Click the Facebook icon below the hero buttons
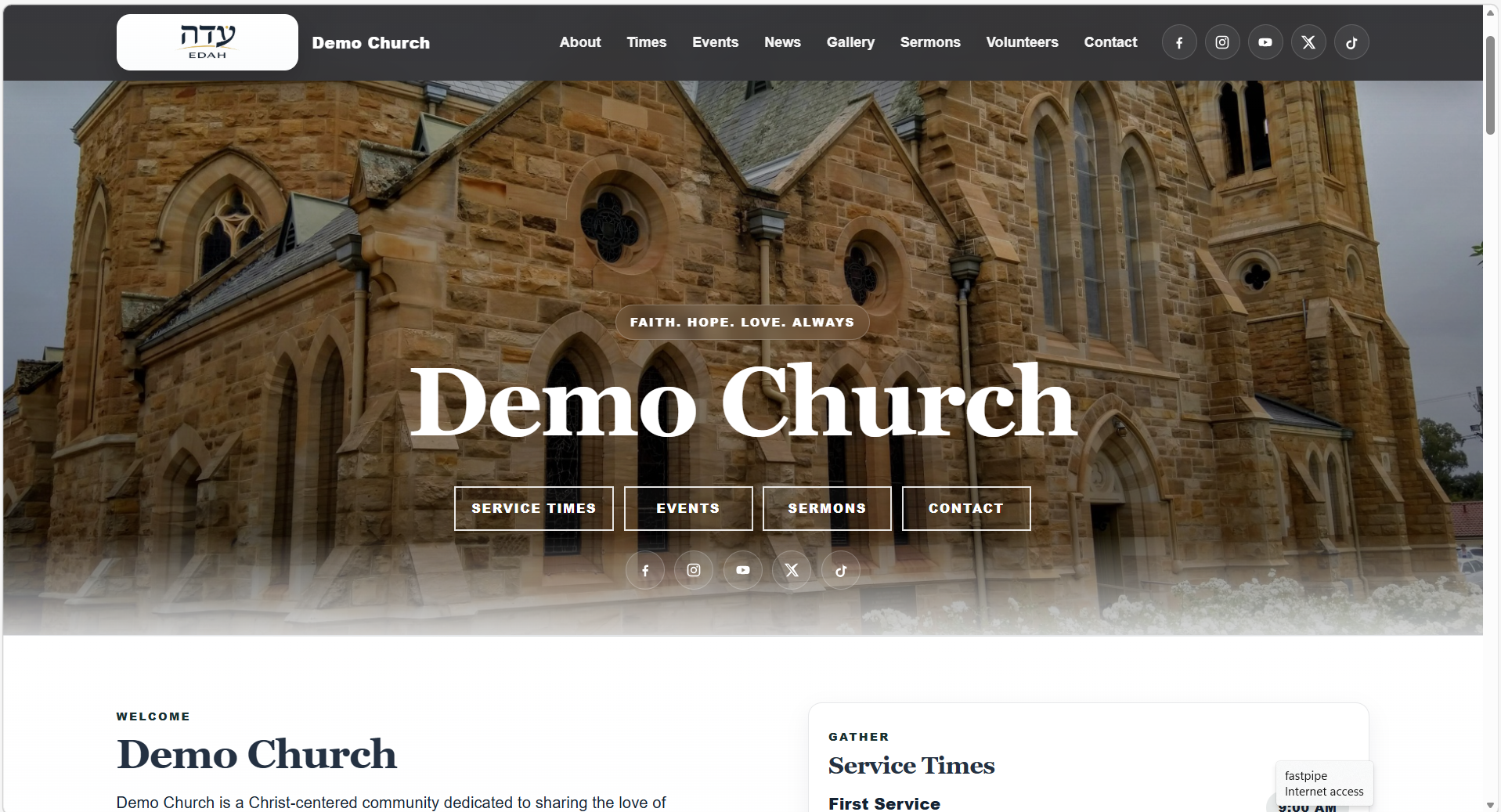The image size is (1501, 812). tap(644, 570)
